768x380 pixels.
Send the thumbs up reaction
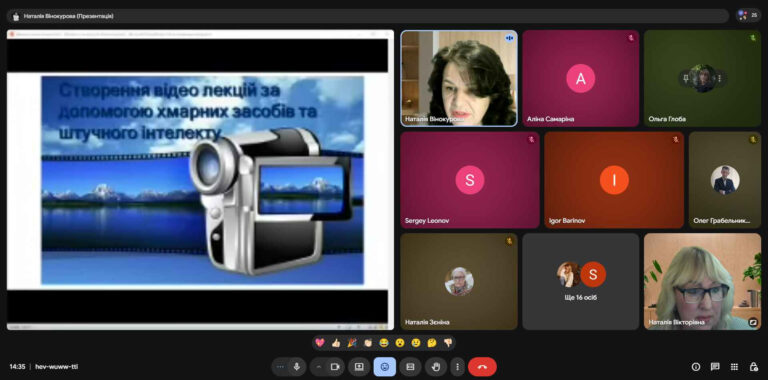point(336,343)
